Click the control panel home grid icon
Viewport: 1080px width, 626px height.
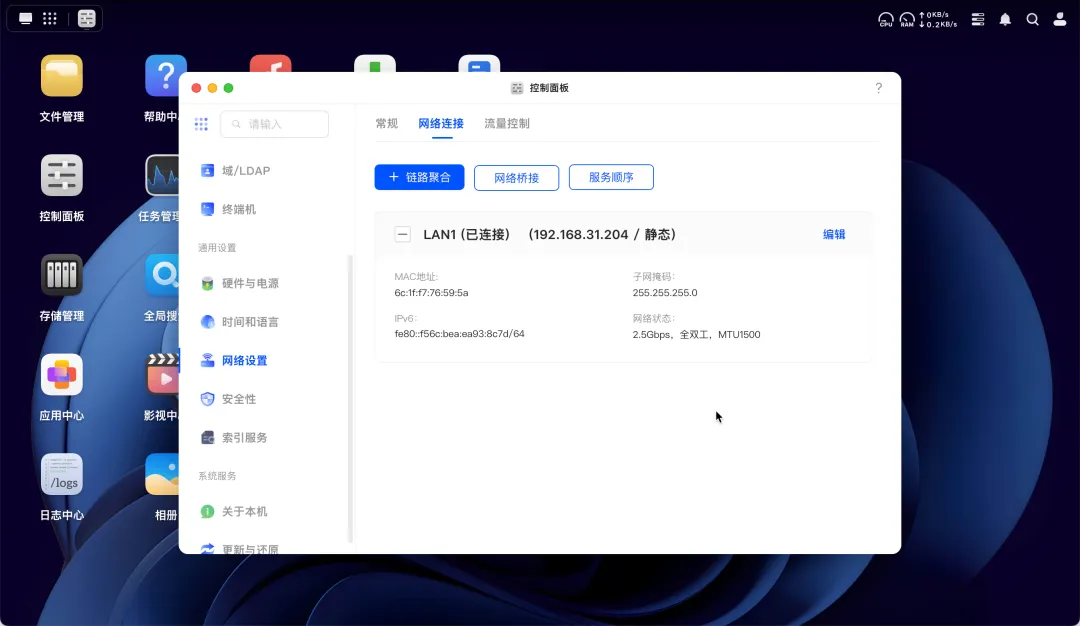tap(201, 124)
